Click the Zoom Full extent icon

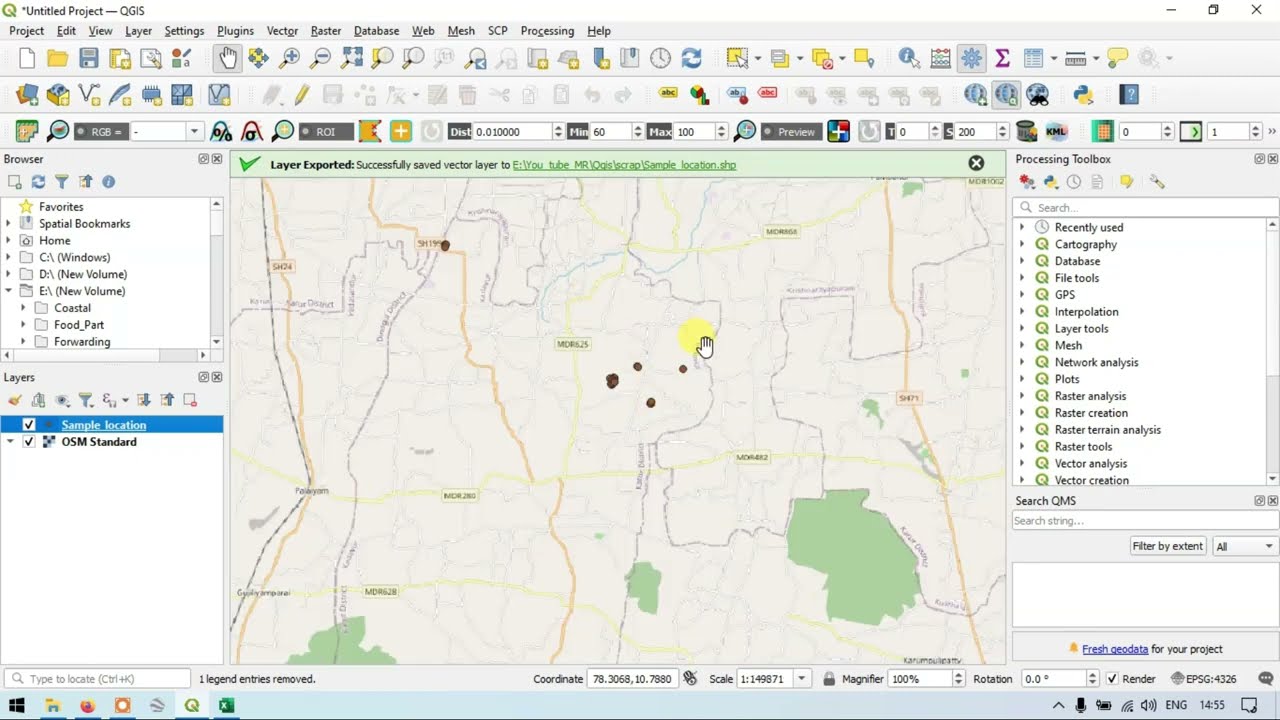coord(351,58)
